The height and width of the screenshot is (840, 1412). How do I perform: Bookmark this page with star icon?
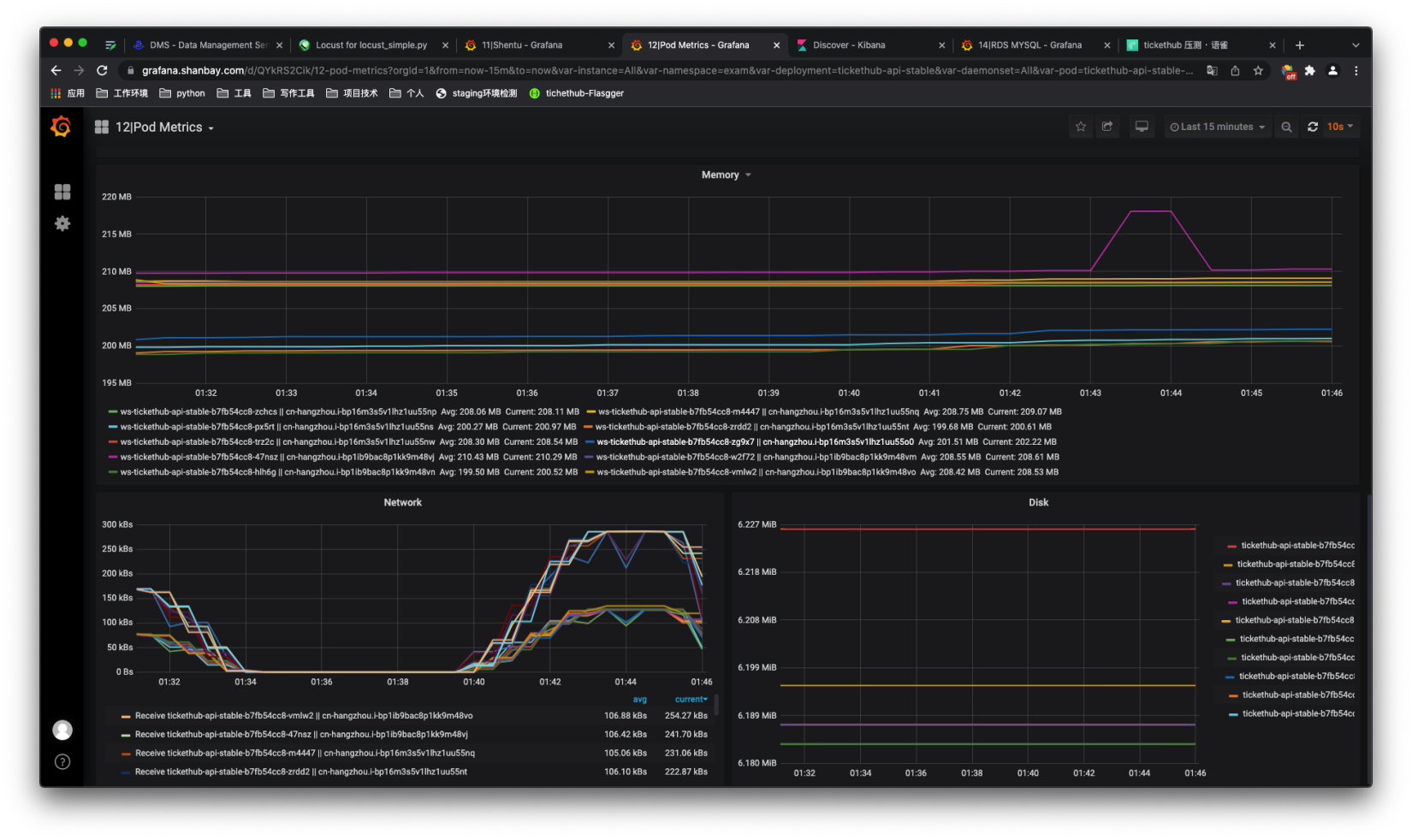pos(1258,70)
